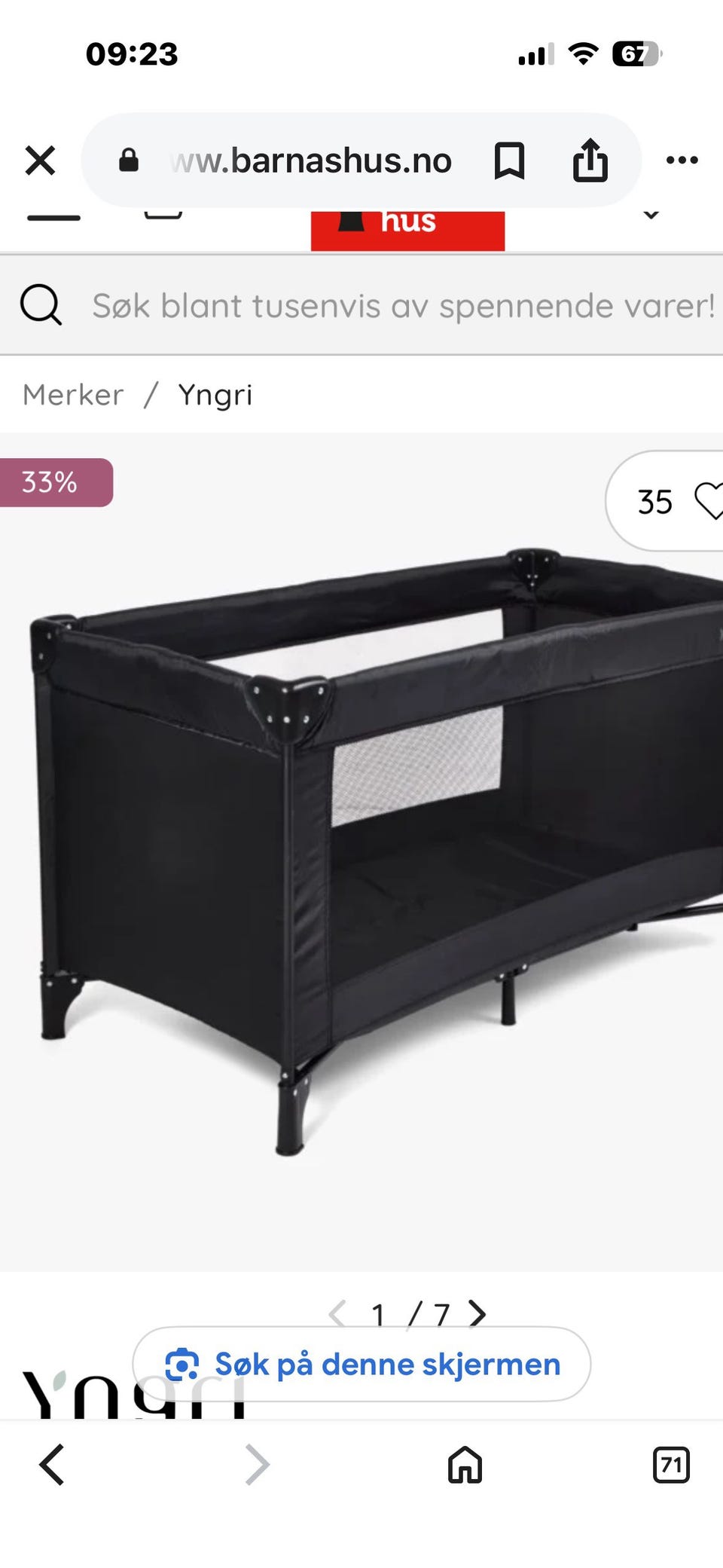Click the red Barnas hus logo
The image size is (723, 1568).
tap(407, 230)
